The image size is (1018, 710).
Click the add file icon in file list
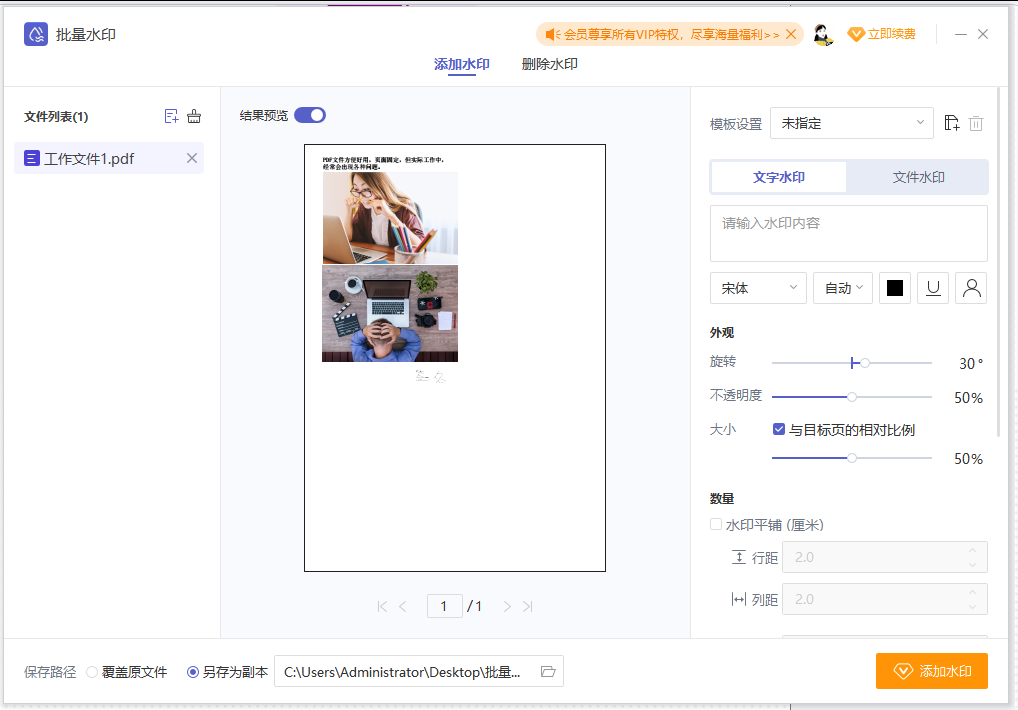[171, 116]
